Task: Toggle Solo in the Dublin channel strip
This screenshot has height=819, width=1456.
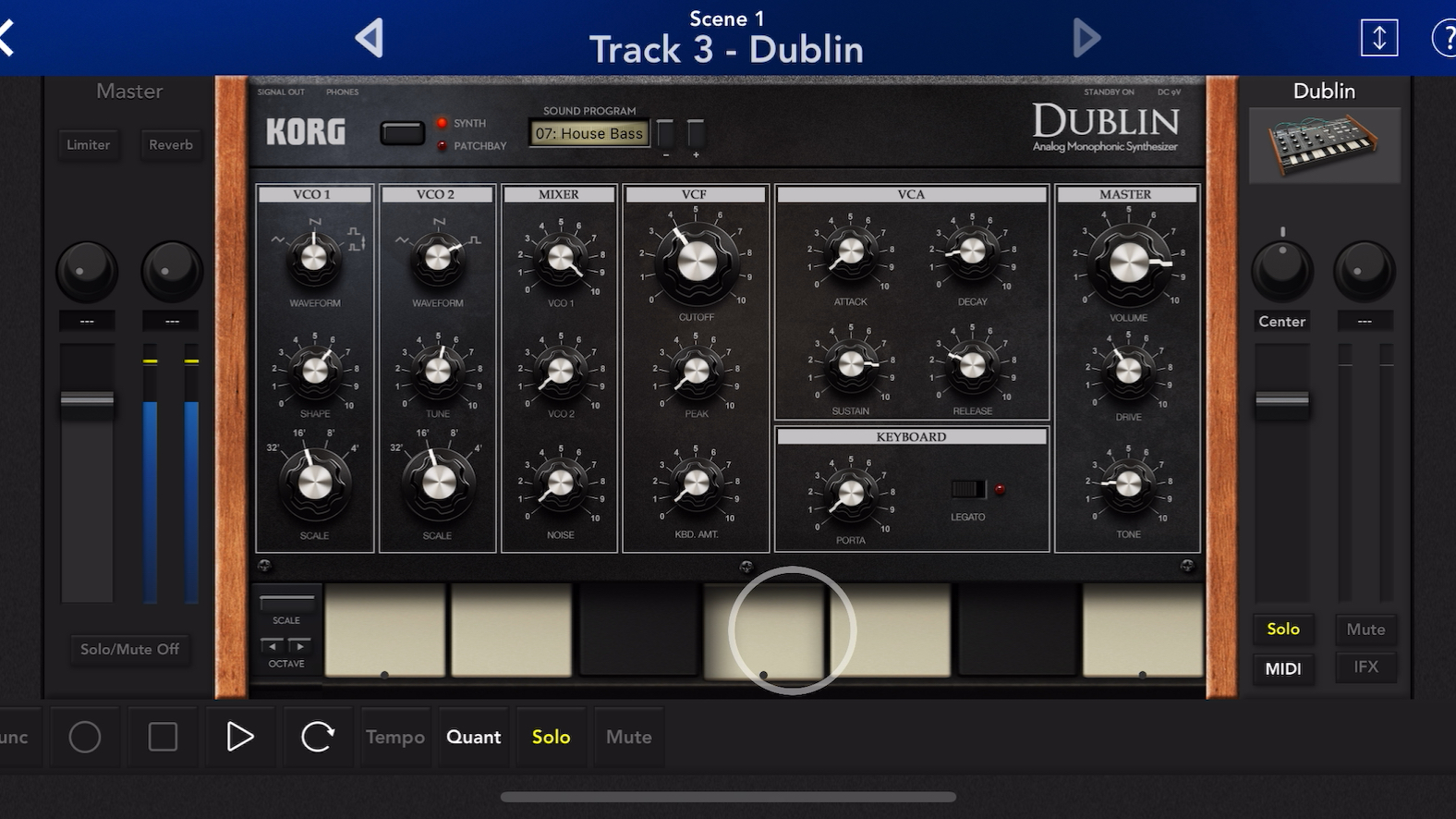Action: [x=1282, y=629]
